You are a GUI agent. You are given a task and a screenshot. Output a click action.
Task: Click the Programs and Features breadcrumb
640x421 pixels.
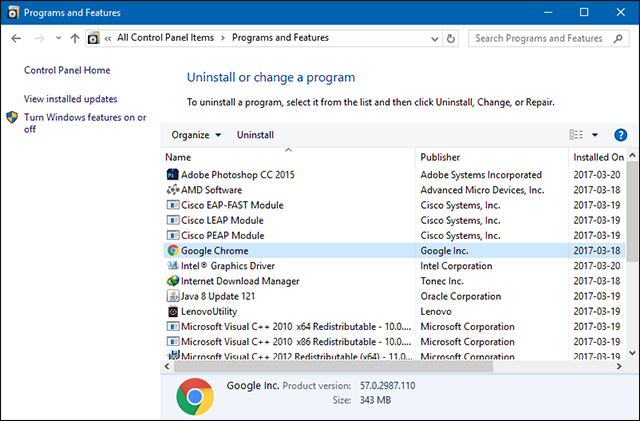tap(280, 38)
